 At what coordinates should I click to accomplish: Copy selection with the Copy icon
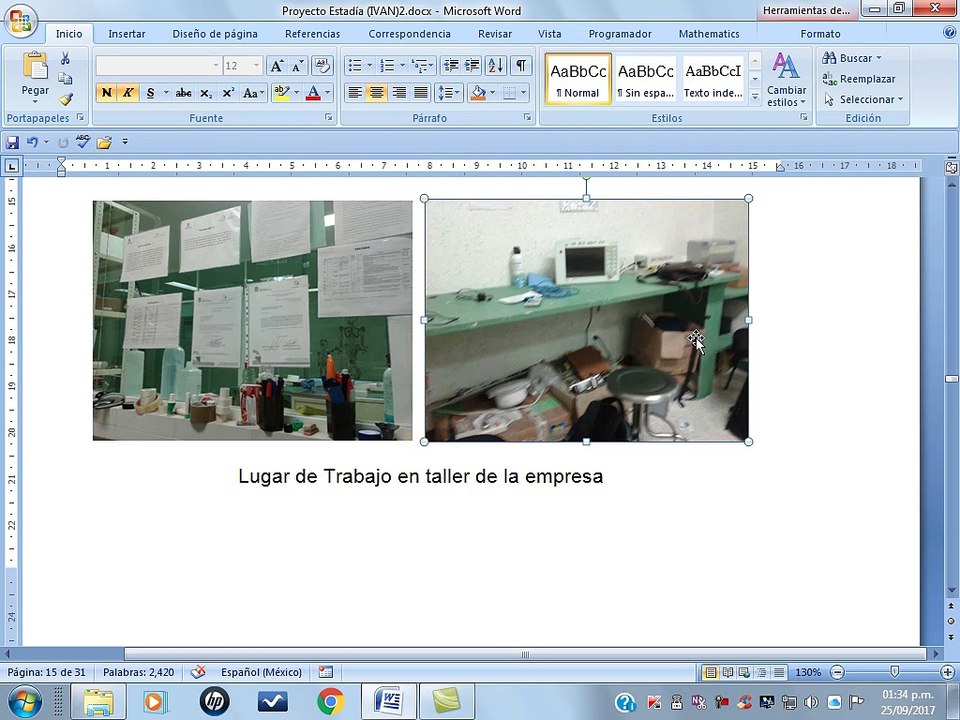(x=65, y=78)
